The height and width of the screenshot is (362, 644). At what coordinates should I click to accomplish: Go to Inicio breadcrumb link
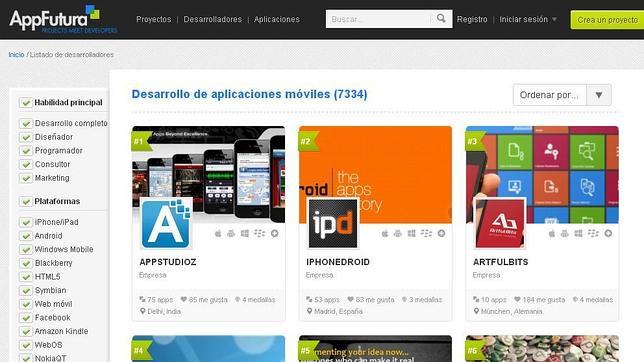pos(16,55)
